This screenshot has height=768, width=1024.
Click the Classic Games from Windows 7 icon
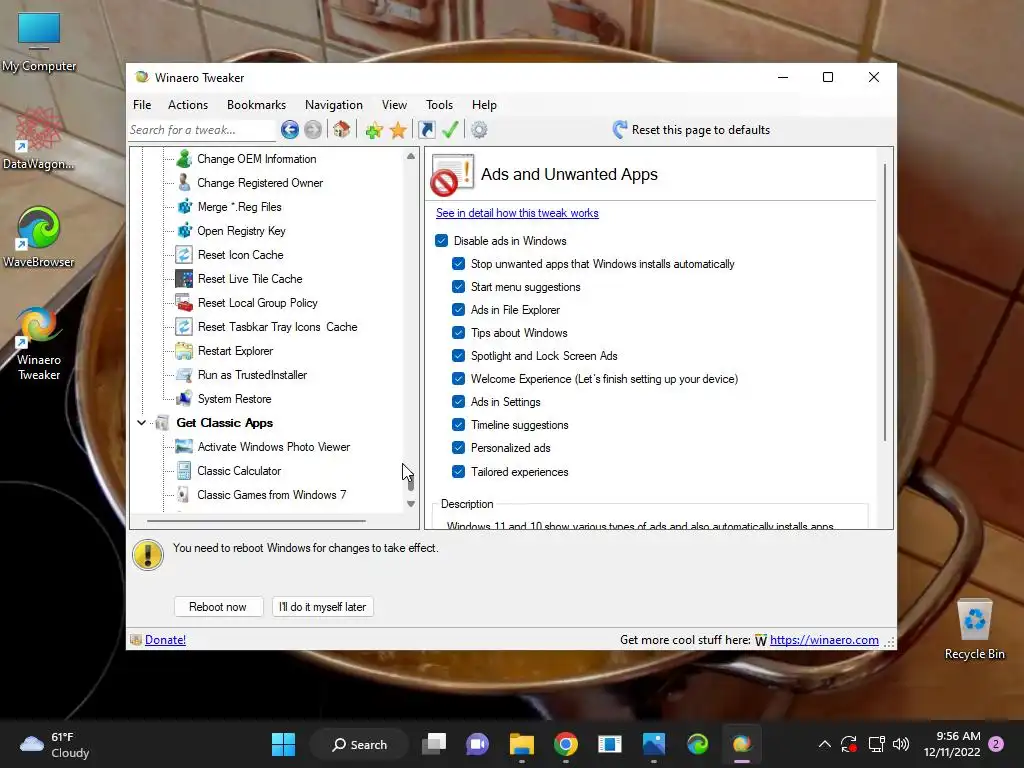[x=184, y=495]
